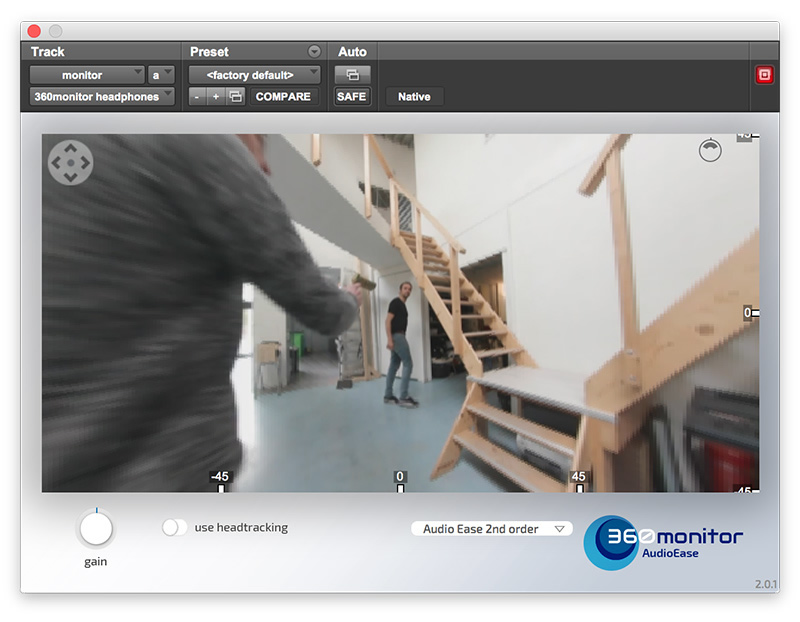Click the man standing in video viewport
This screenshot has width=800, height=622.
coord(399,344)
